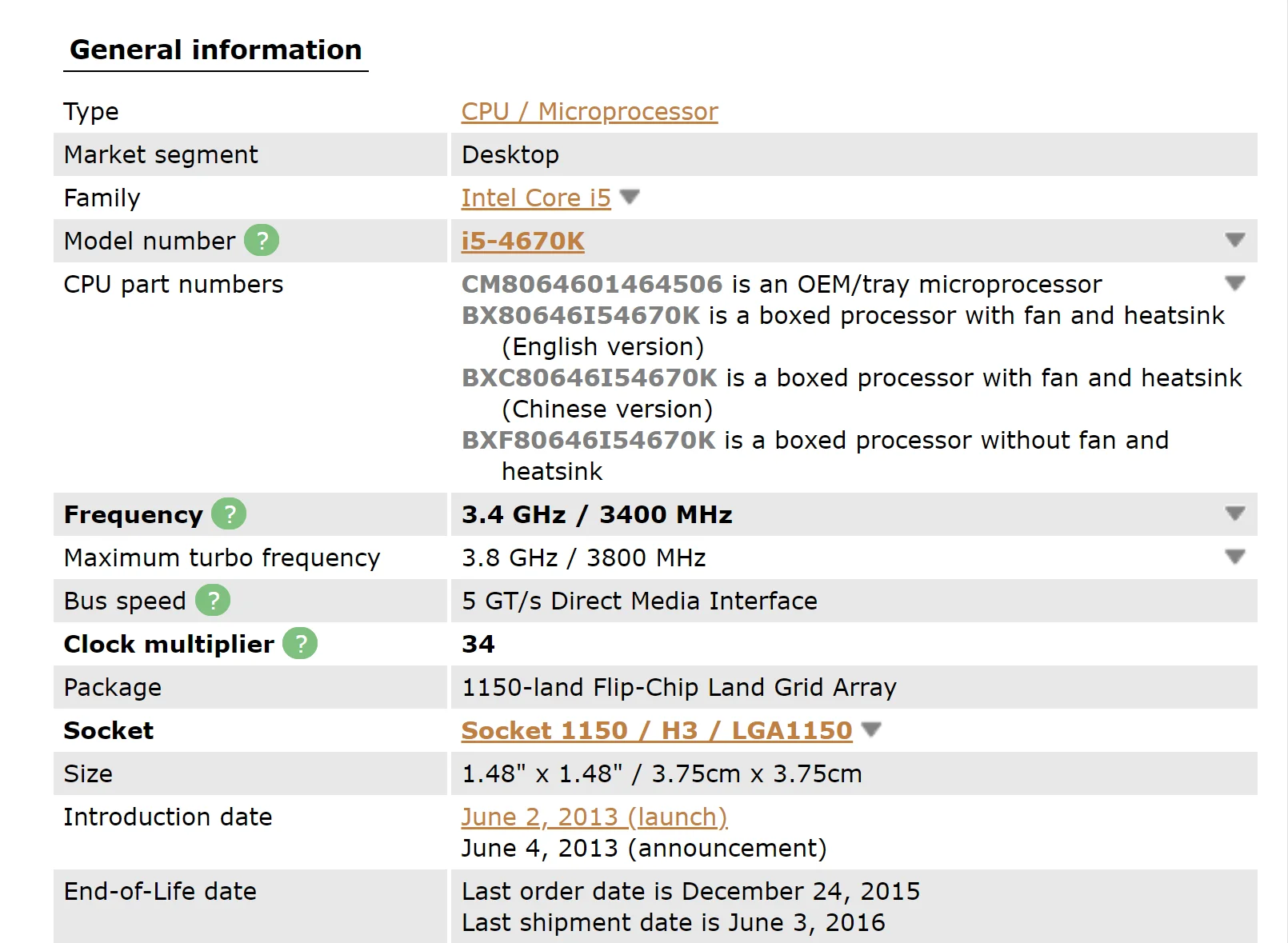Open the CPU / Microprocessor link
Screen dimensions: 1288x943
point(590,112)
